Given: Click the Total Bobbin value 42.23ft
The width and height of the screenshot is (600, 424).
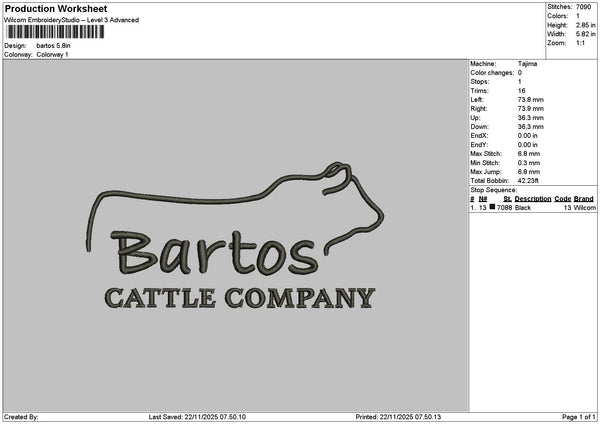Looking at the screenshot, I should pos(528,181).
